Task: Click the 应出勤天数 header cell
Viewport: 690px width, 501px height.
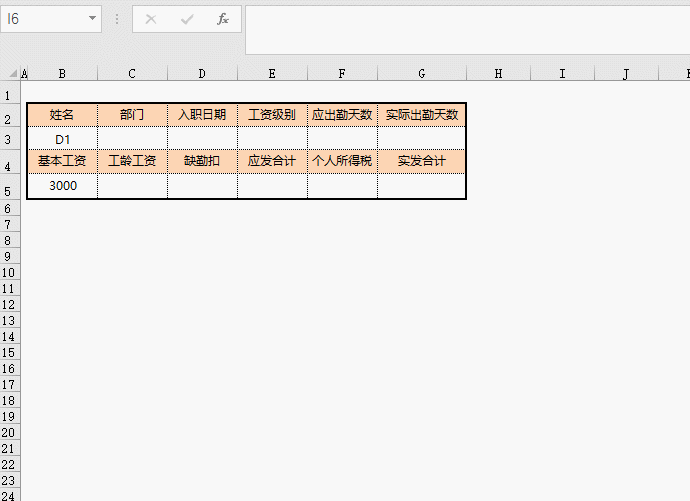Action: tap(342, 115)
